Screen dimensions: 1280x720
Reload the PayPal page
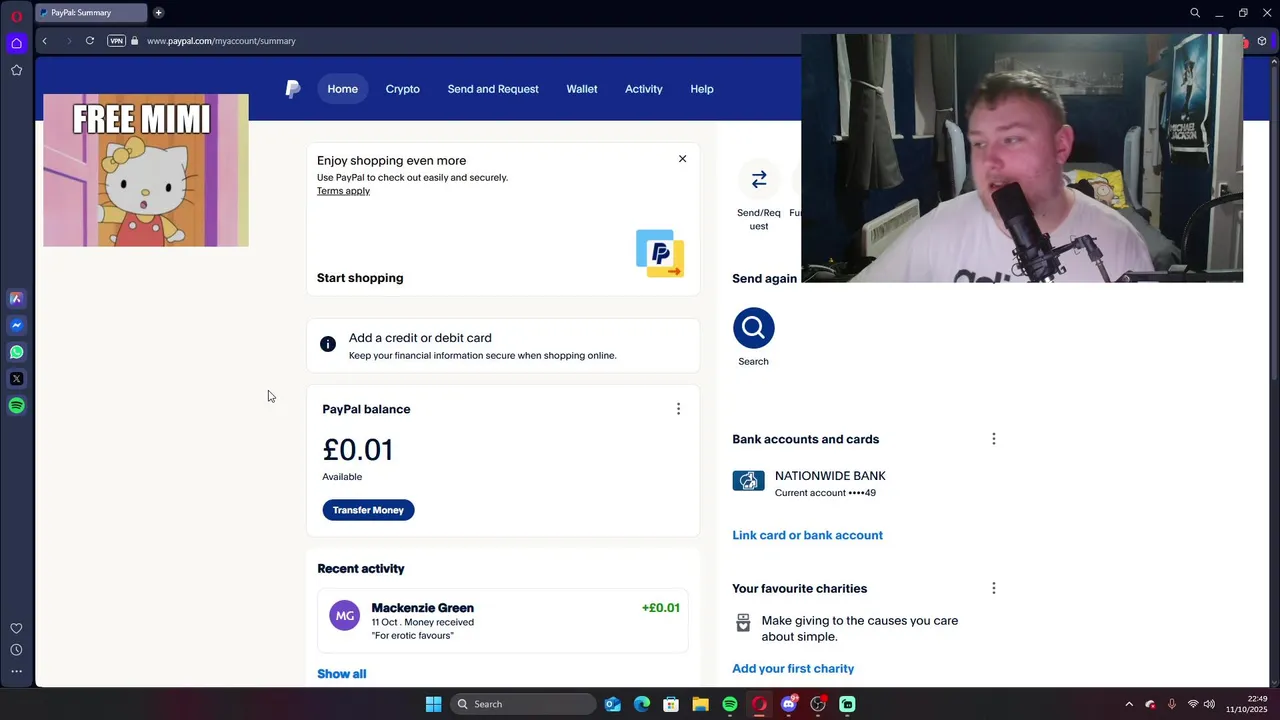tap(90, 41)
